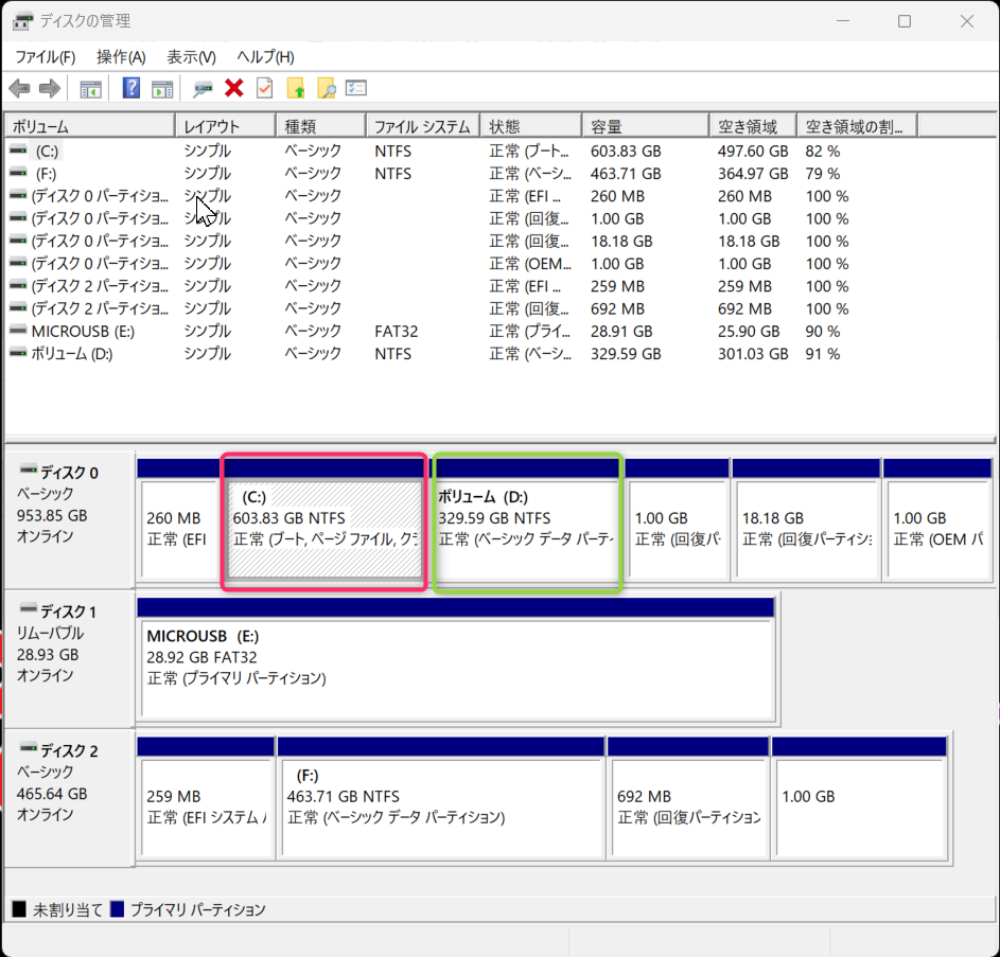Screen dimensions: 1000x957
Task: Click the Disk Management title bar app icon
Action: (x=22, y=21)
